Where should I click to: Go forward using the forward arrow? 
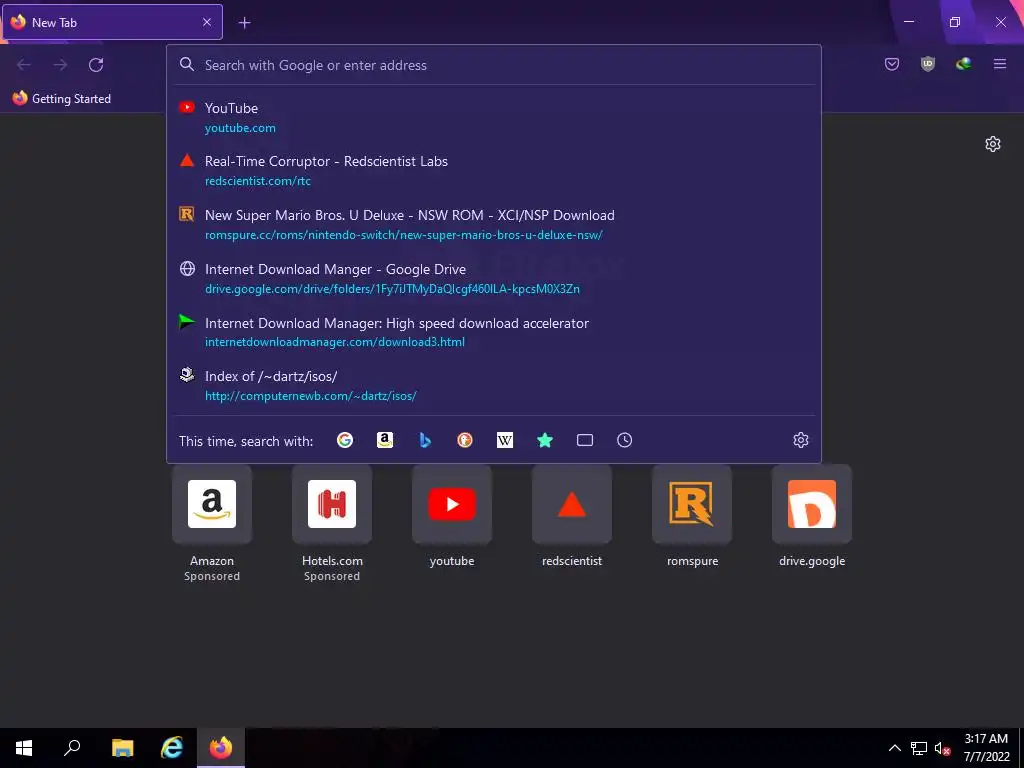coord(60,65)
